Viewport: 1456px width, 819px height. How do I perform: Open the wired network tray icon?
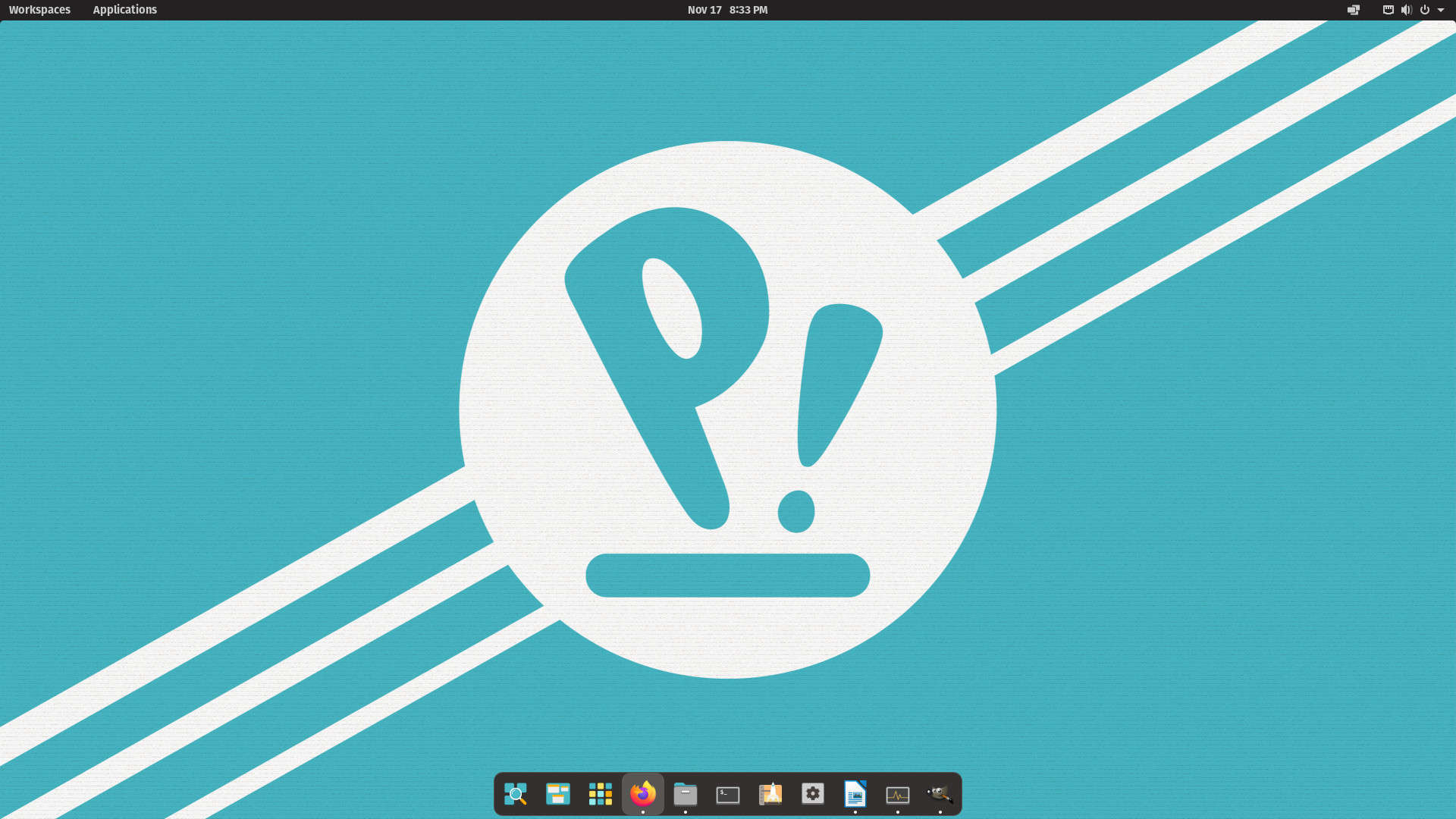tap(1387, 10)
